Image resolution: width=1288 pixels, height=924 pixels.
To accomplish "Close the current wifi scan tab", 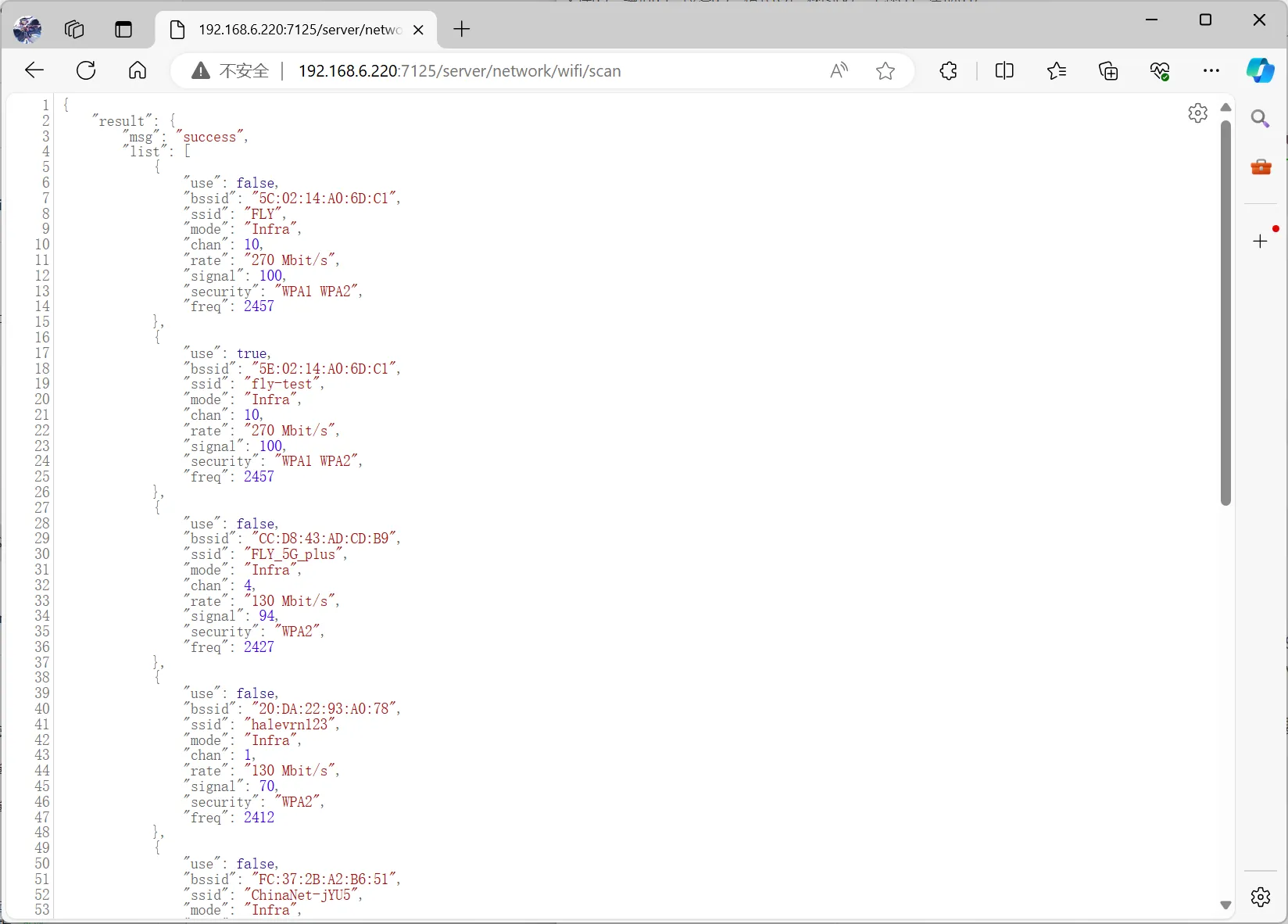I will [x=418, y=30].
